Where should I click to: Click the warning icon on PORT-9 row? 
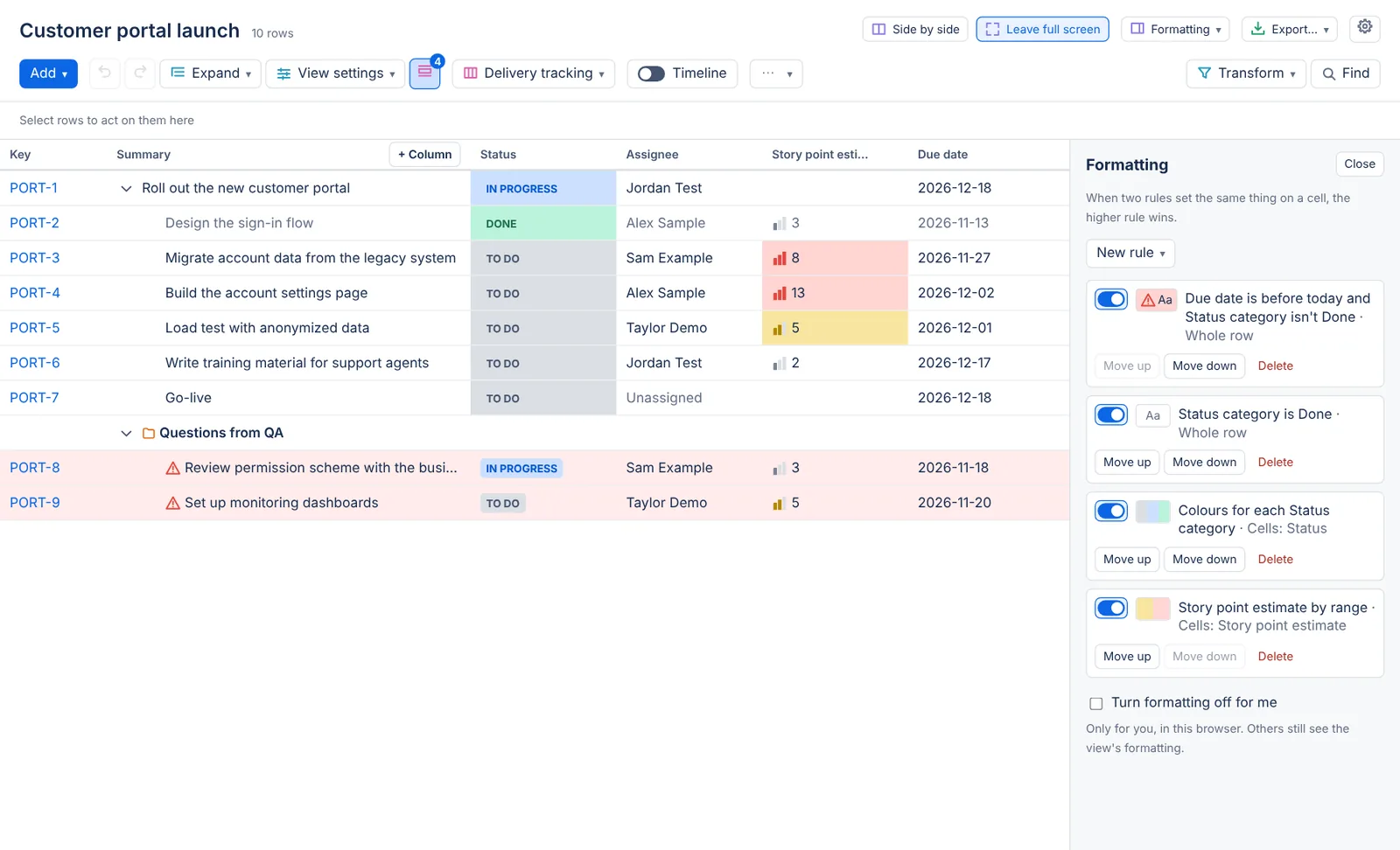point(172,504)
